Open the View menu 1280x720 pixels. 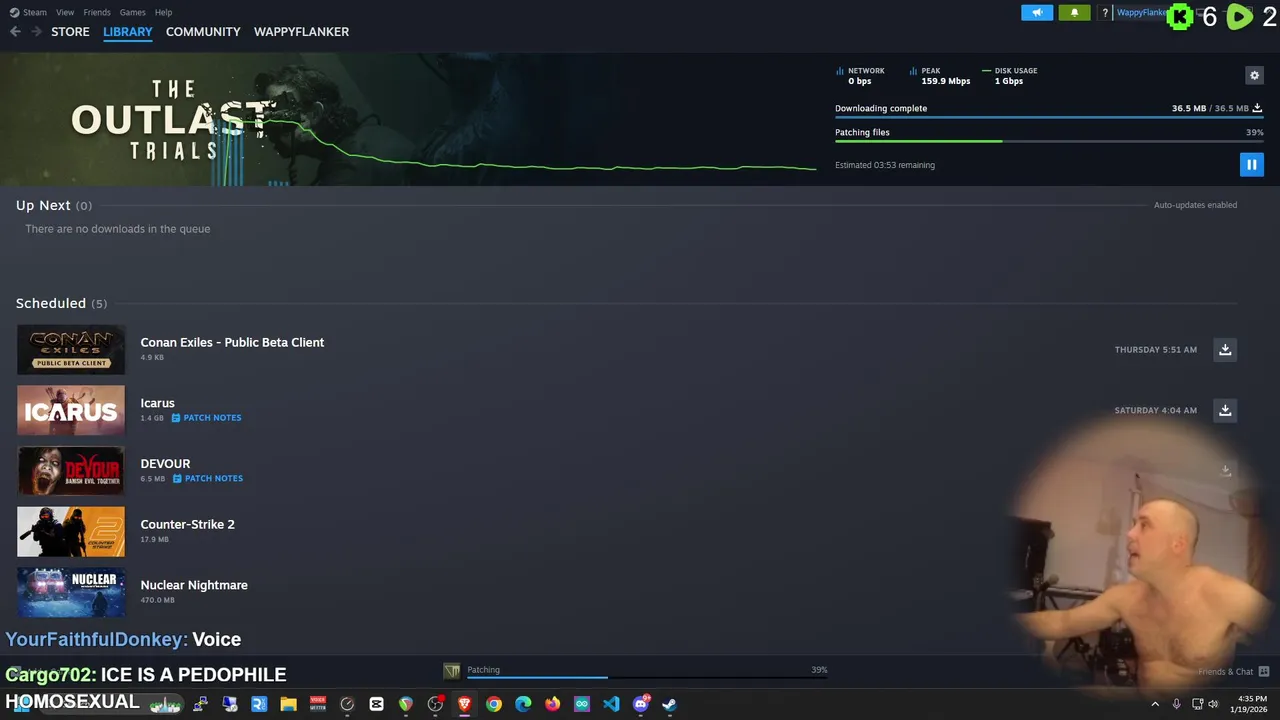[x=65, y=12]
